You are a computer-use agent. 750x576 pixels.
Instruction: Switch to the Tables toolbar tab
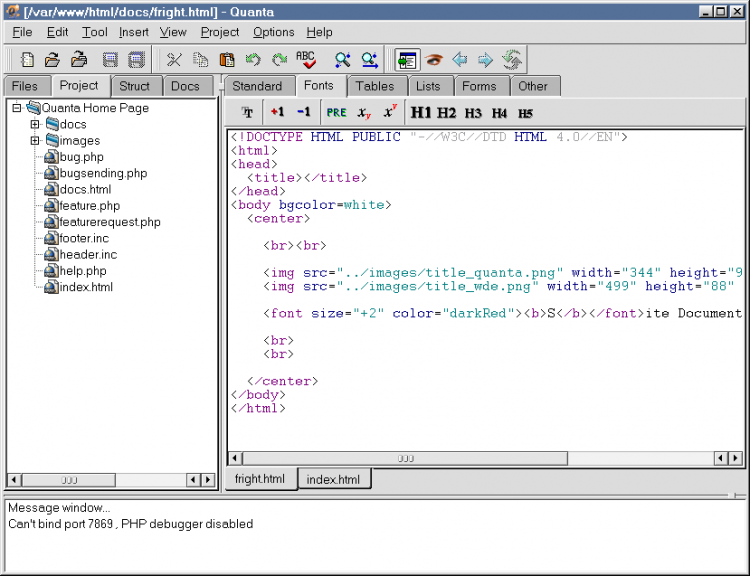tap(375, 86)
